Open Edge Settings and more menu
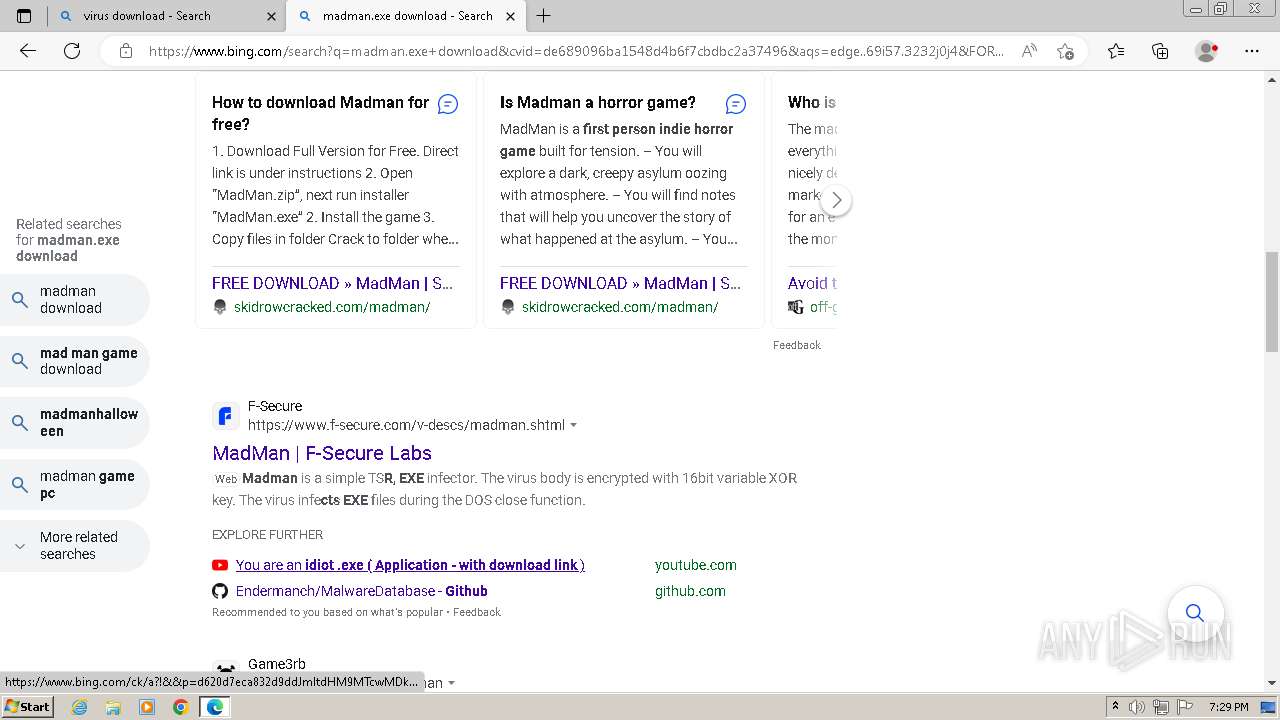The height and width of the screenshot is (720, 1280). pos(1252,51)
